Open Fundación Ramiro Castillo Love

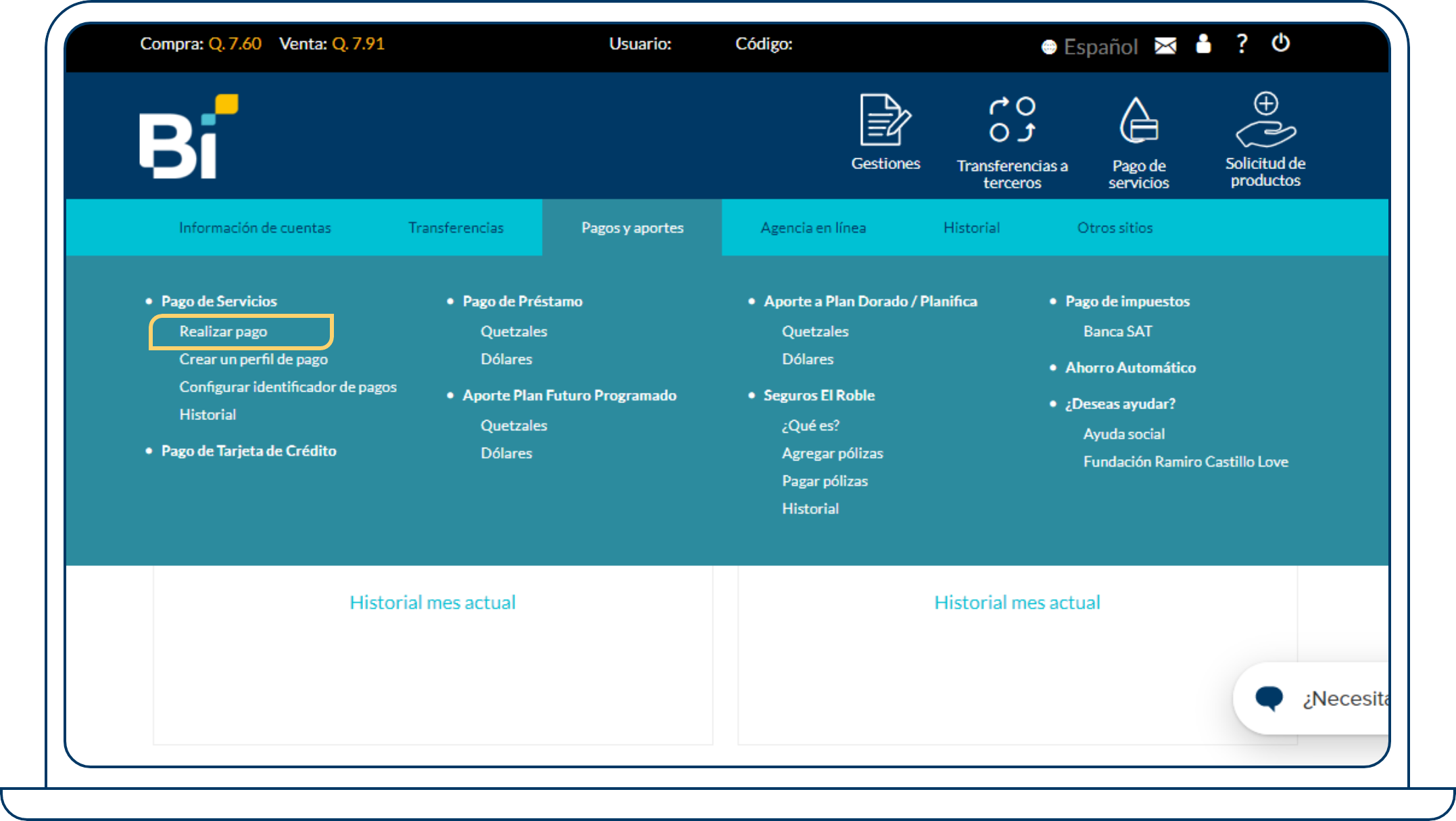(x=1186, y=462)
